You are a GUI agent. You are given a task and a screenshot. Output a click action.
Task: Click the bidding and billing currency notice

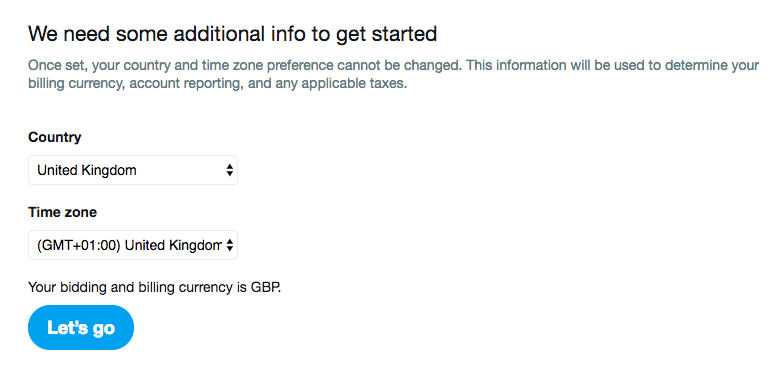click(155, 288)
